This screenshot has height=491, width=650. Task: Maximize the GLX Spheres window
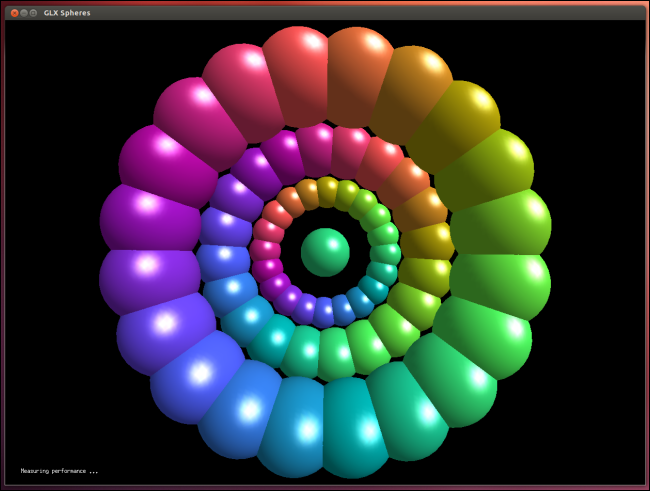tap(34, 13)
